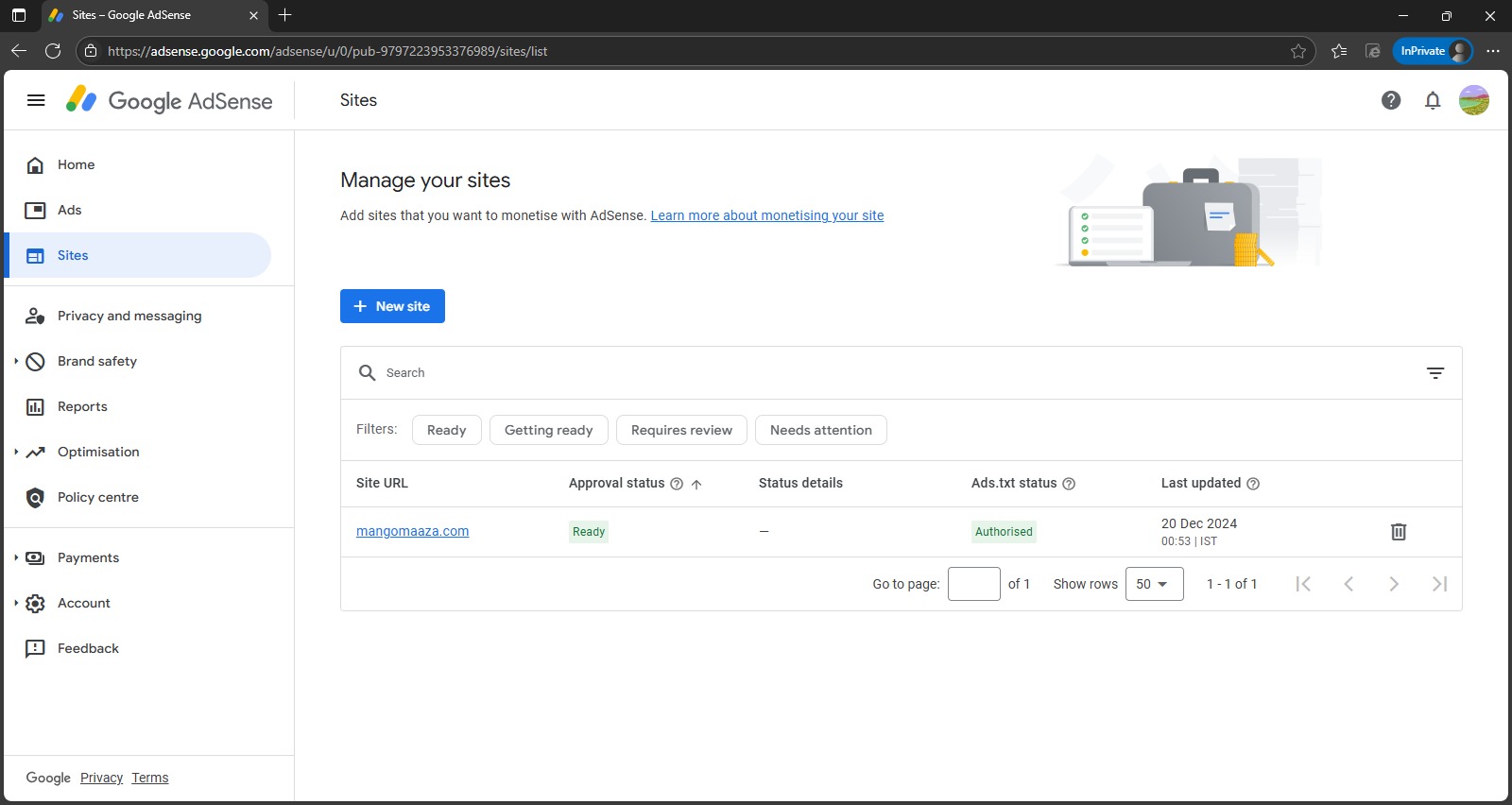The width and height of the screenshot is (1512, 805).
Task: Click the browser address bar URL
Action: point(327,51)
